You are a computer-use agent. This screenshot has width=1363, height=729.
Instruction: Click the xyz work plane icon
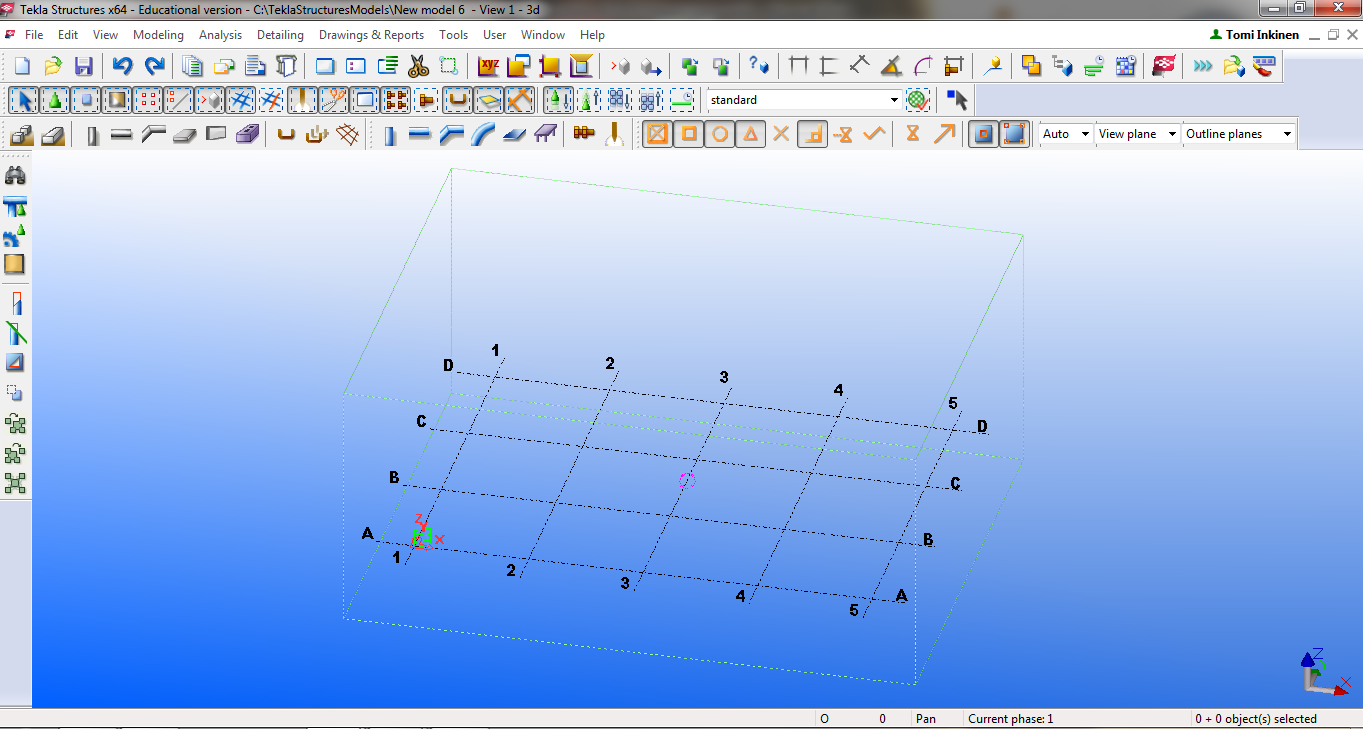[489, 67]
